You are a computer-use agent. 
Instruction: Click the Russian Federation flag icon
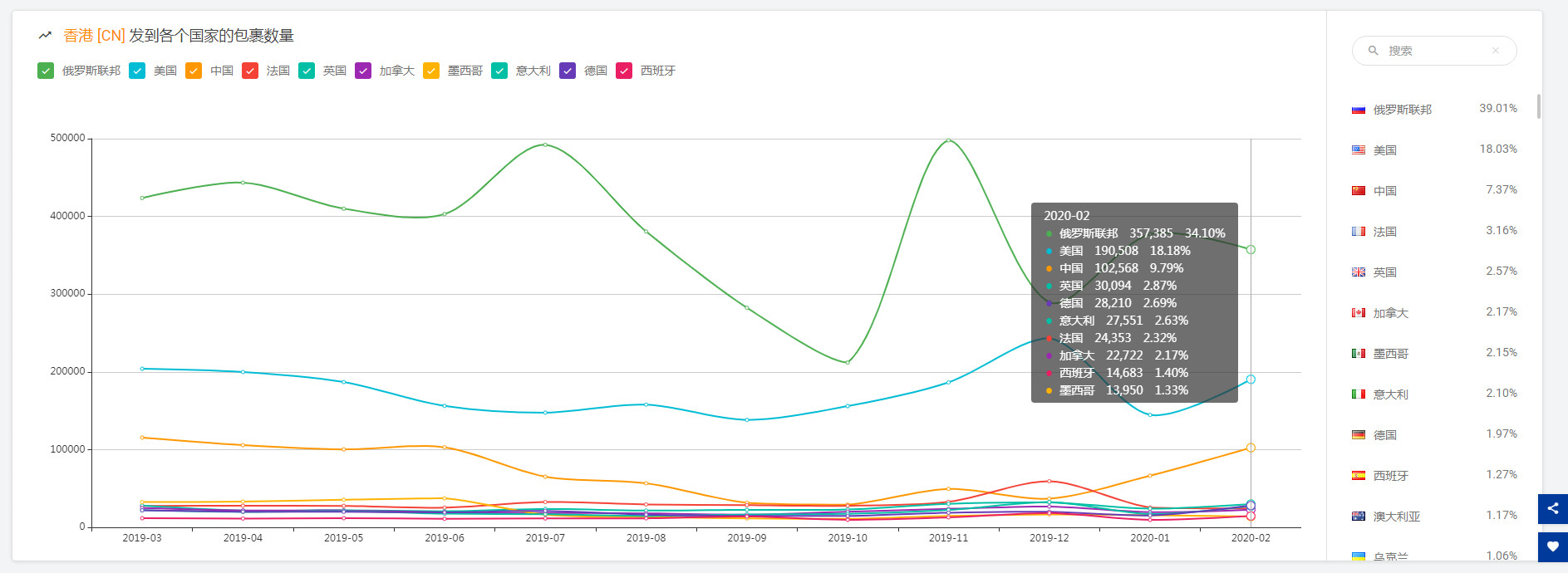pos(1359,110)
